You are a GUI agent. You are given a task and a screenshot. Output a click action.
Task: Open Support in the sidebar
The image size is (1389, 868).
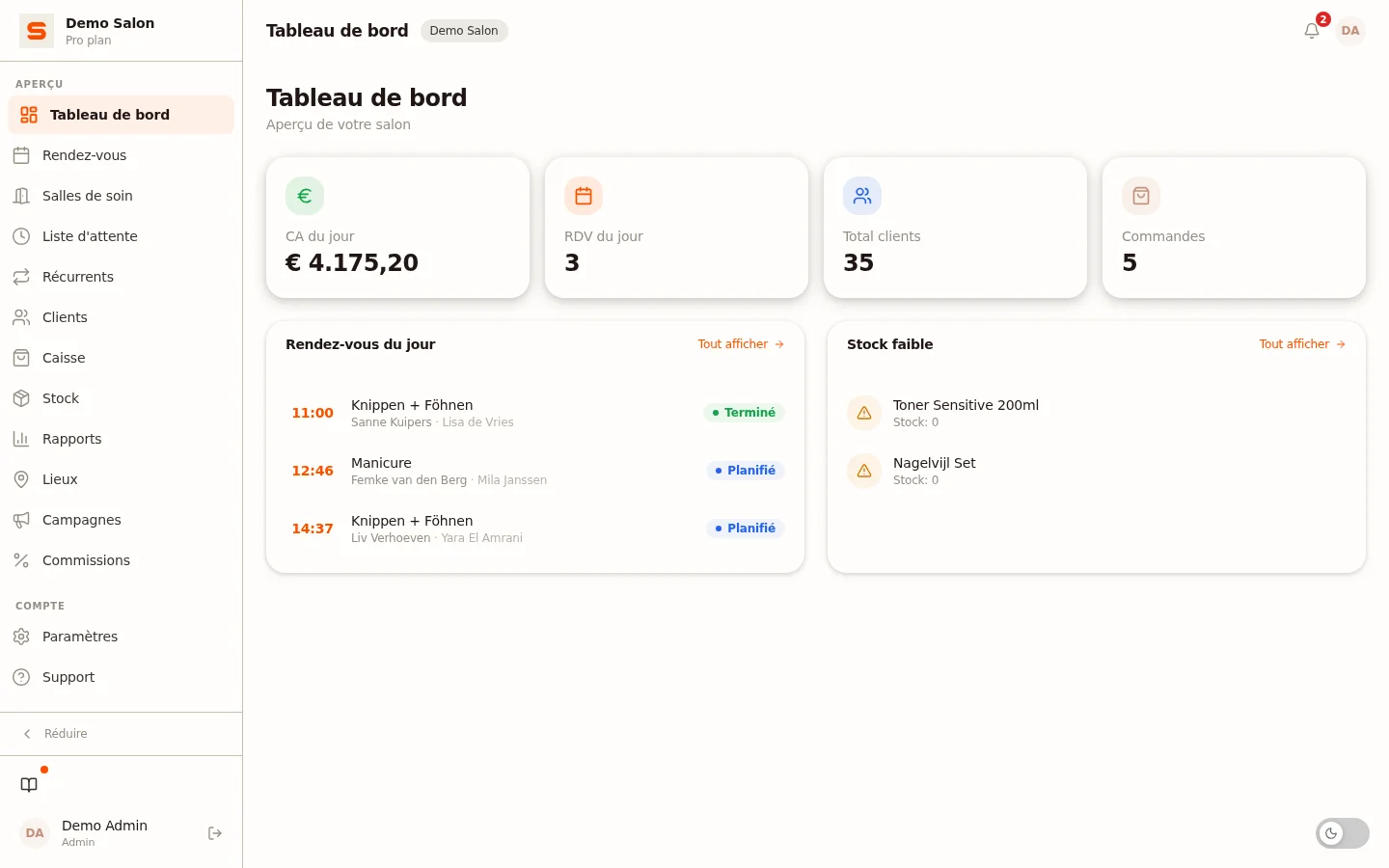[122, 677]
